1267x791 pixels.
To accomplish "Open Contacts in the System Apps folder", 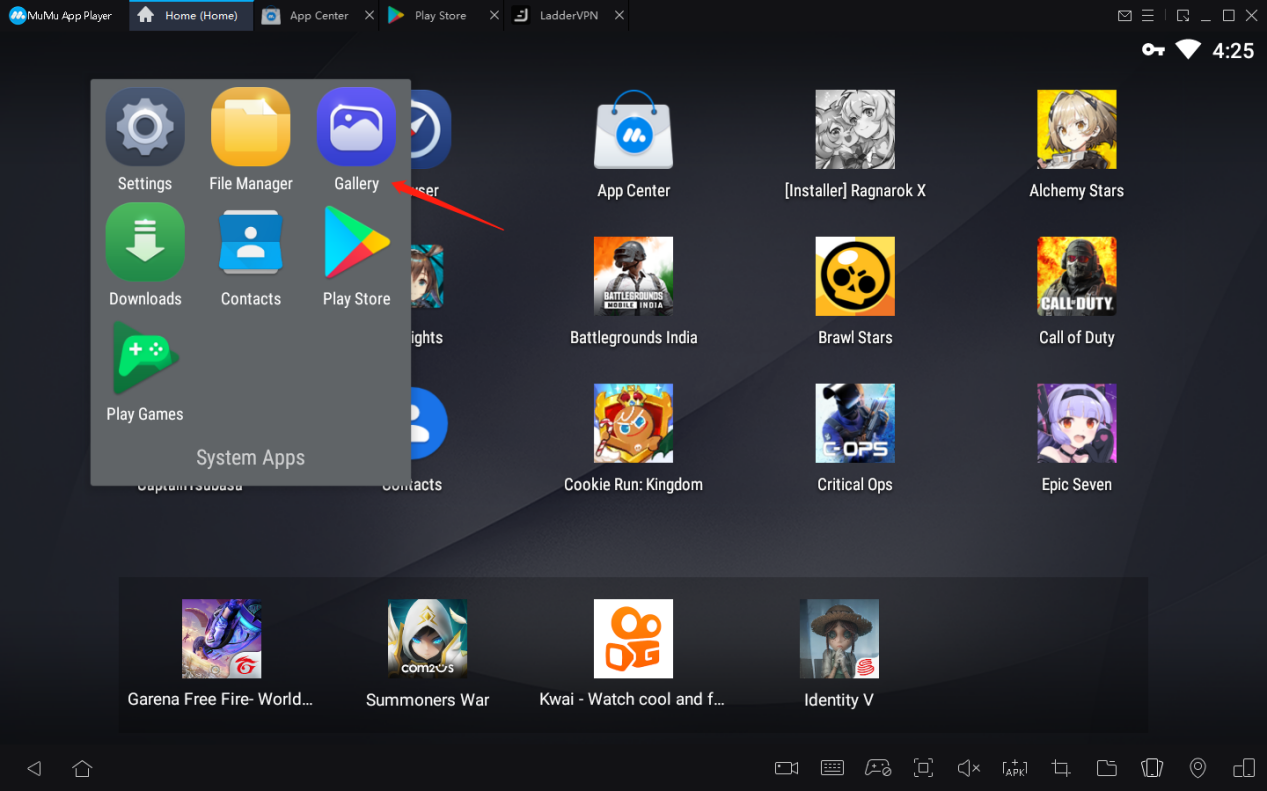I will tap(251, 242).
